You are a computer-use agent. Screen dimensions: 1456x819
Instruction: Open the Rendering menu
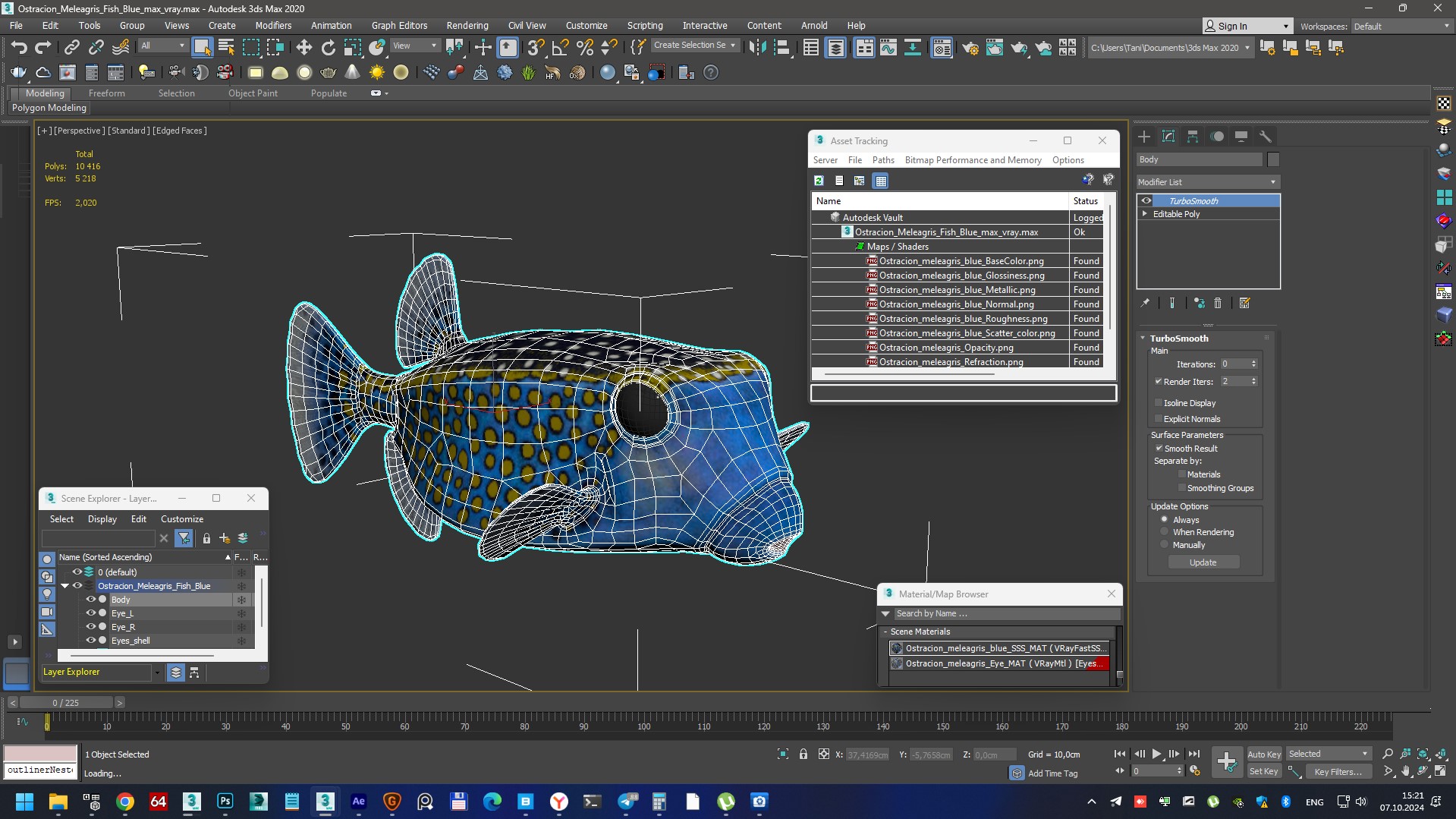(467, 25)
